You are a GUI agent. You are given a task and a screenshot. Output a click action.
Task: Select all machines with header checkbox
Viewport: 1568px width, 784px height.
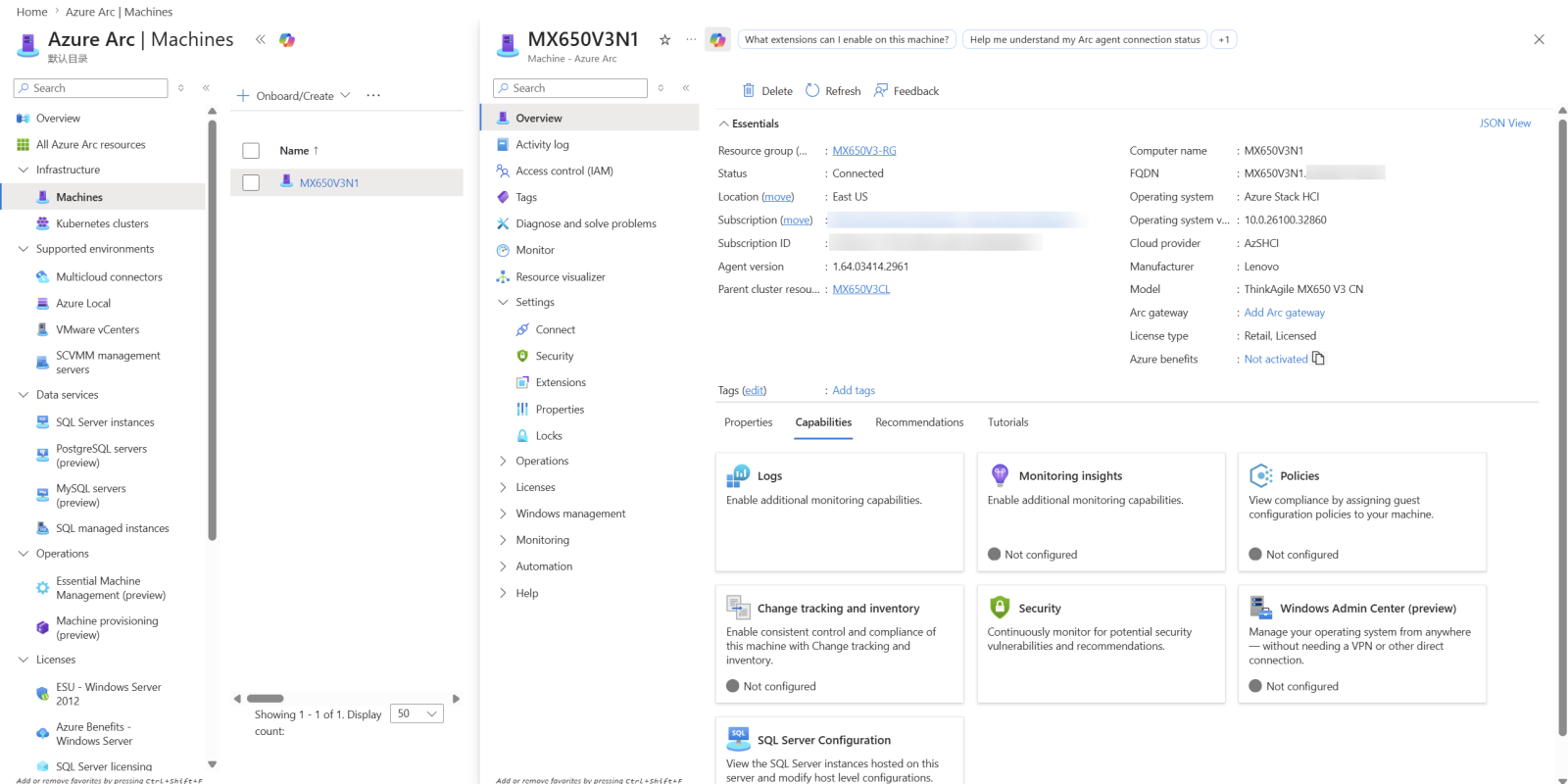251,151
